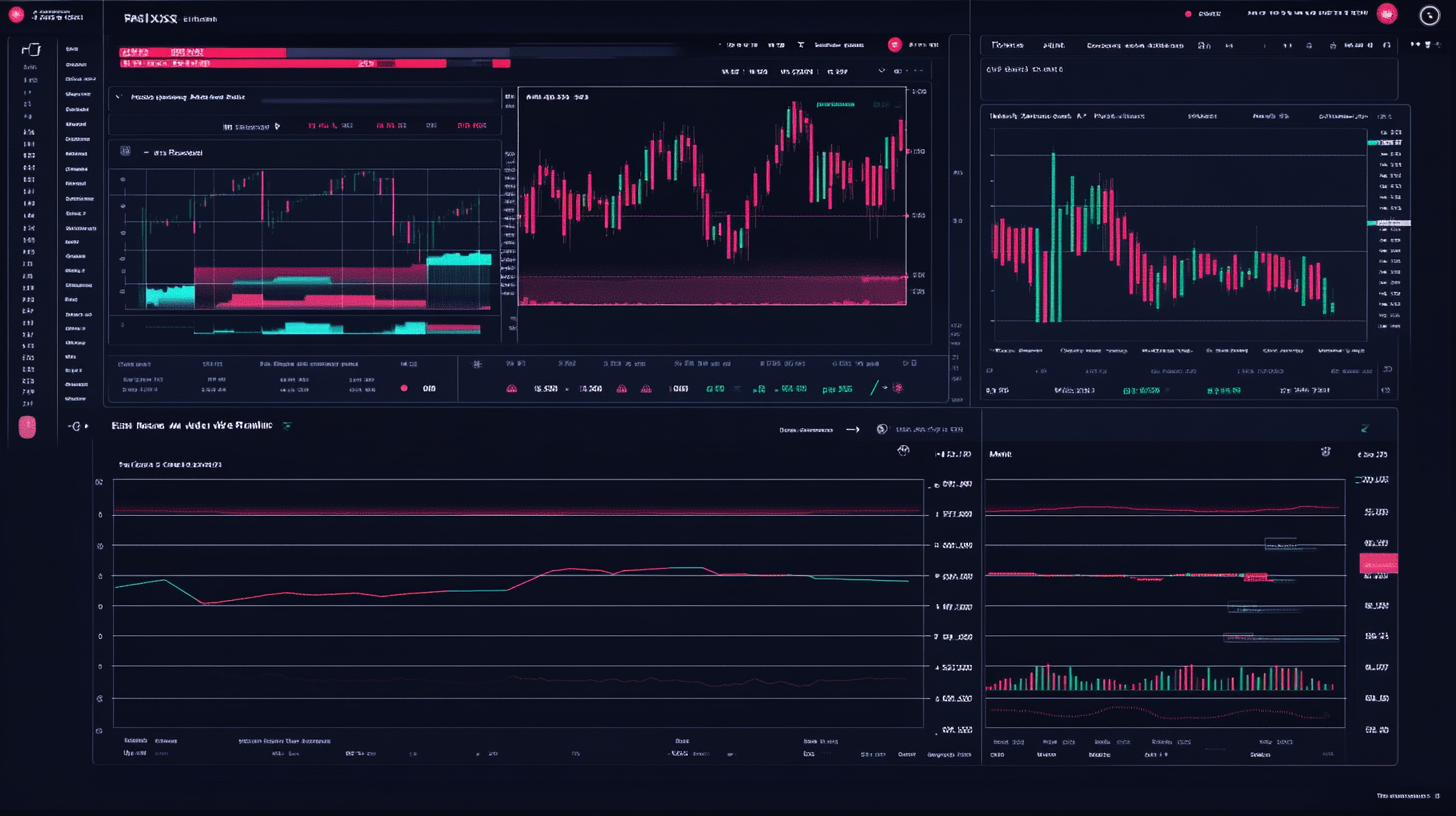This screenshot has width=1456, height=816.
Task: Click the upper pink progress bar
Action: point(203,50)
